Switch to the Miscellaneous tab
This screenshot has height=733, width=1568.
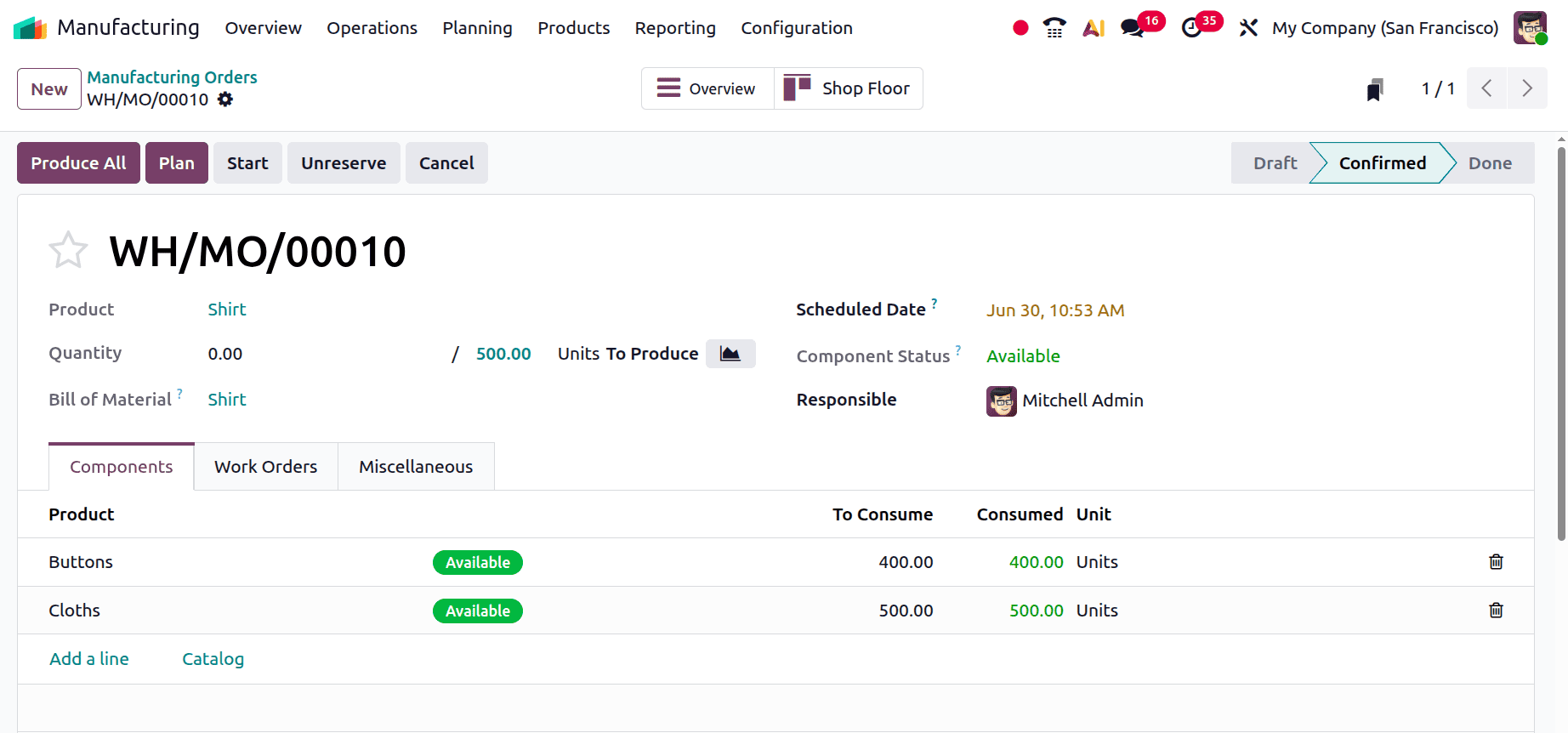tap(416, 466)
